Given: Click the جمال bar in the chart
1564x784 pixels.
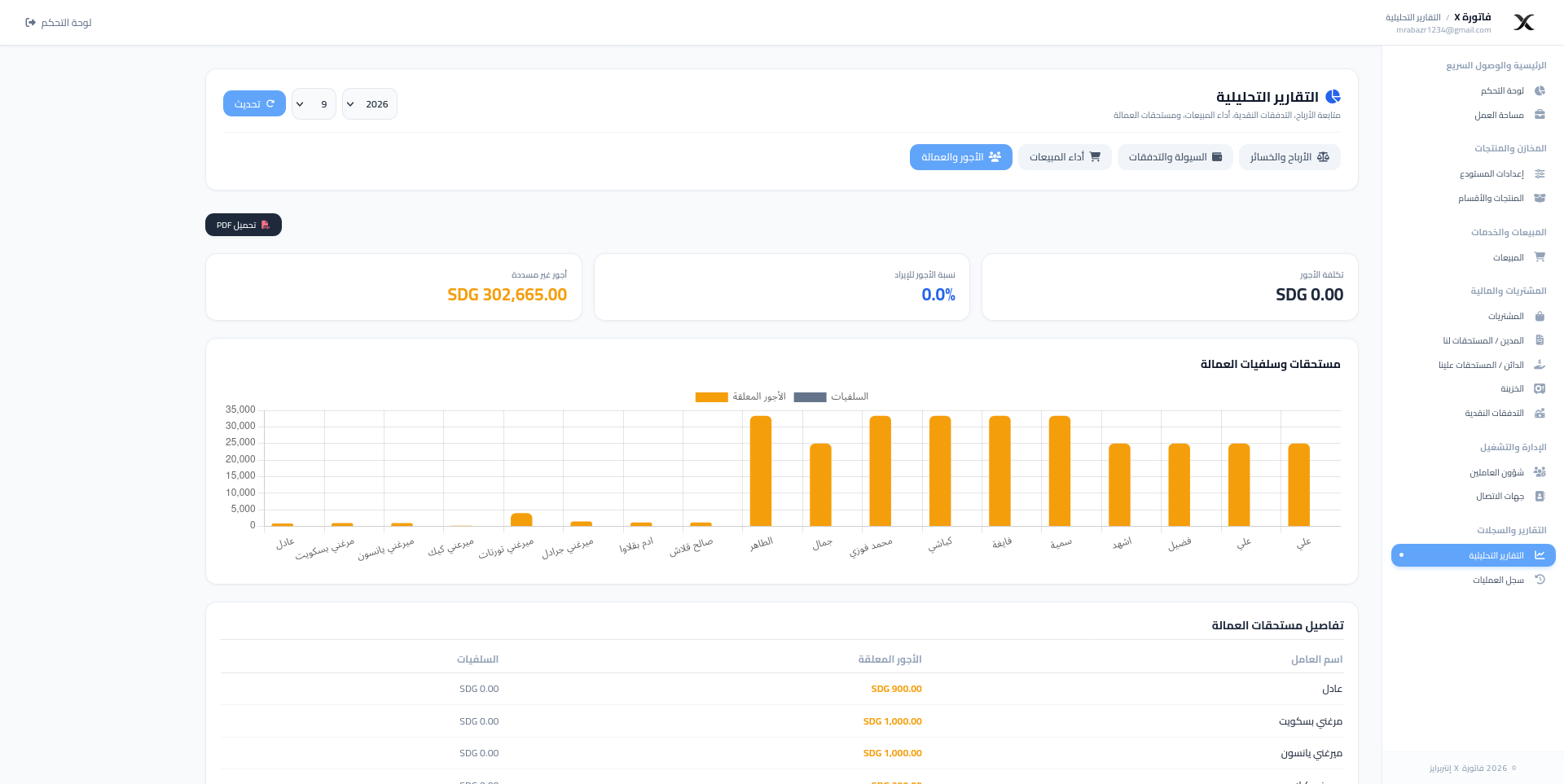Looking at the screenshot, I should 820,484.
